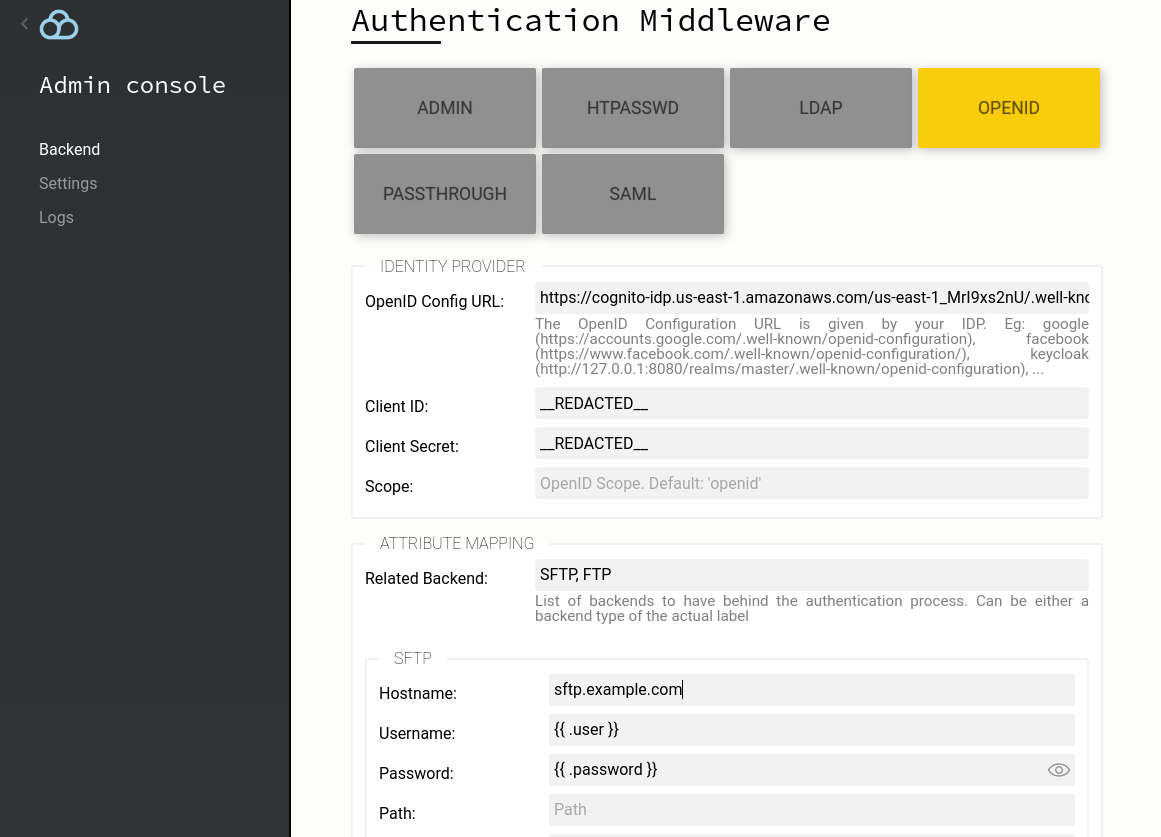1161x837 pixels.
Task: Select the HTPASSWD authentication middleware
Action: (x=633, y=108)
